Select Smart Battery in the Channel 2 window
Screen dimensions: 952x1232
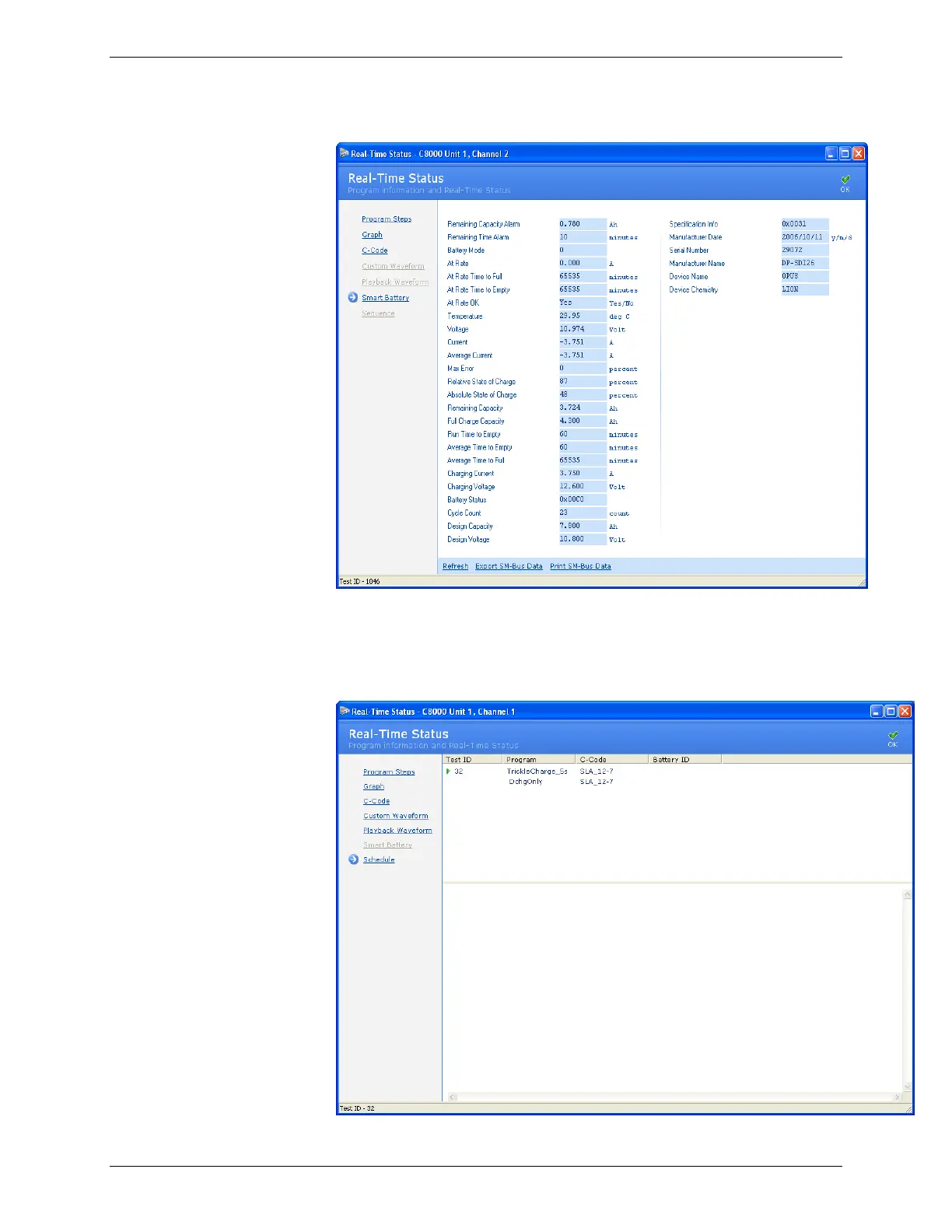coord(385,298)
